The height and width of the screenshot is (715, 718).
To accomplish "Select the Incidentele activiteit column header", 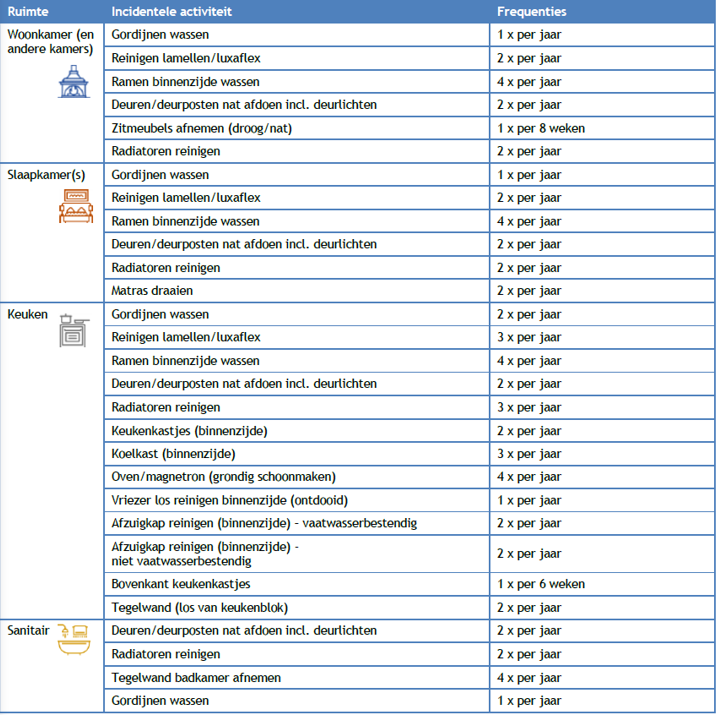I will (x=169, y=12).
